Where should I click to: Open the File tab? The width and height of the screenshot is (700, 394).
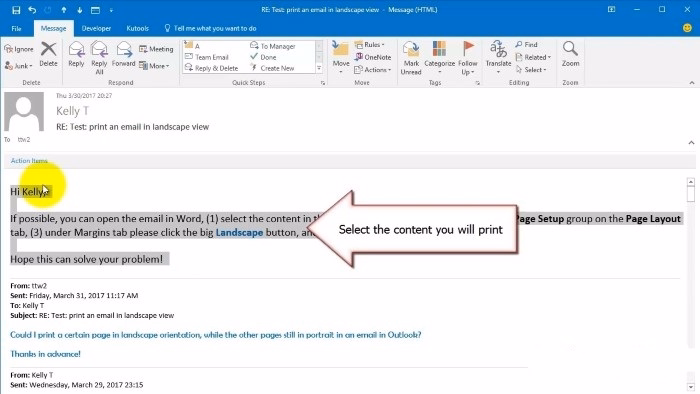pyautogui.click(x=17, y=28)
